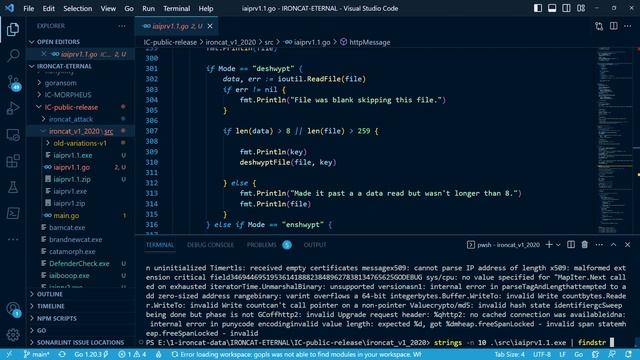Open terminal panel more actions

point(599,244)
